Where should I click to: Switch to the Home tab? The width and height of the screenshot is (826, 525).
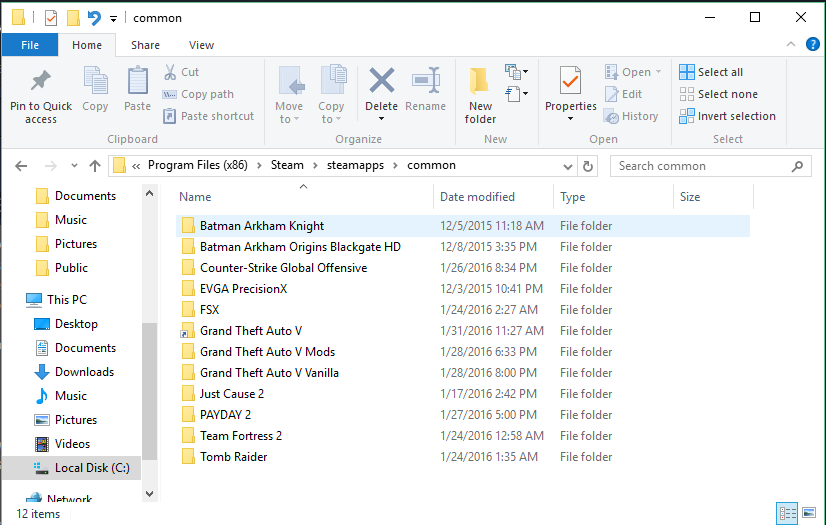point(87,45)
